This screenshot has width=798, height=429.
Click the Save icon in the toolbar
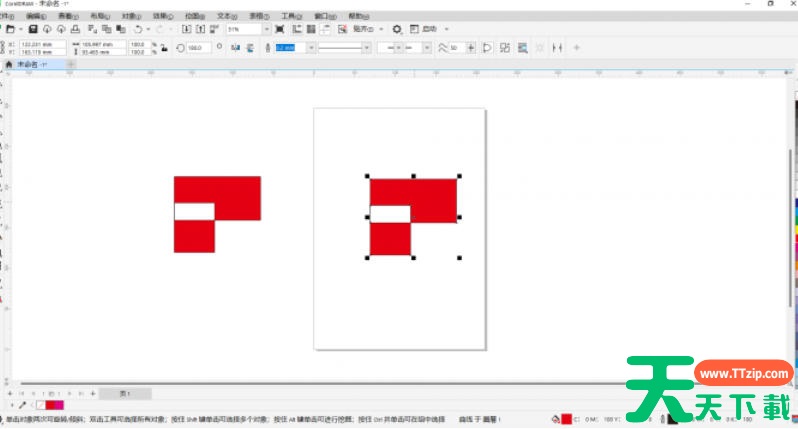coord(33,30)
